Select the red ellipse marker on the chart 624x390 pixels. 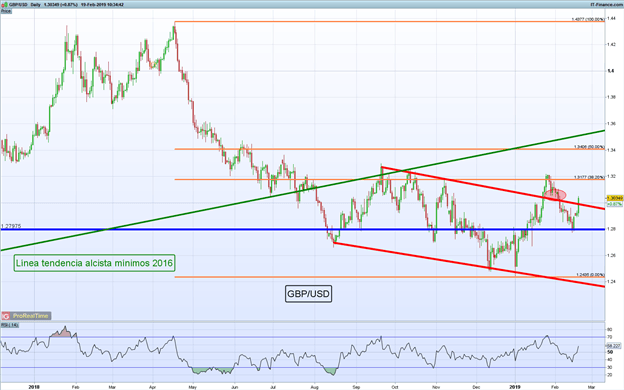coord(555,195)
